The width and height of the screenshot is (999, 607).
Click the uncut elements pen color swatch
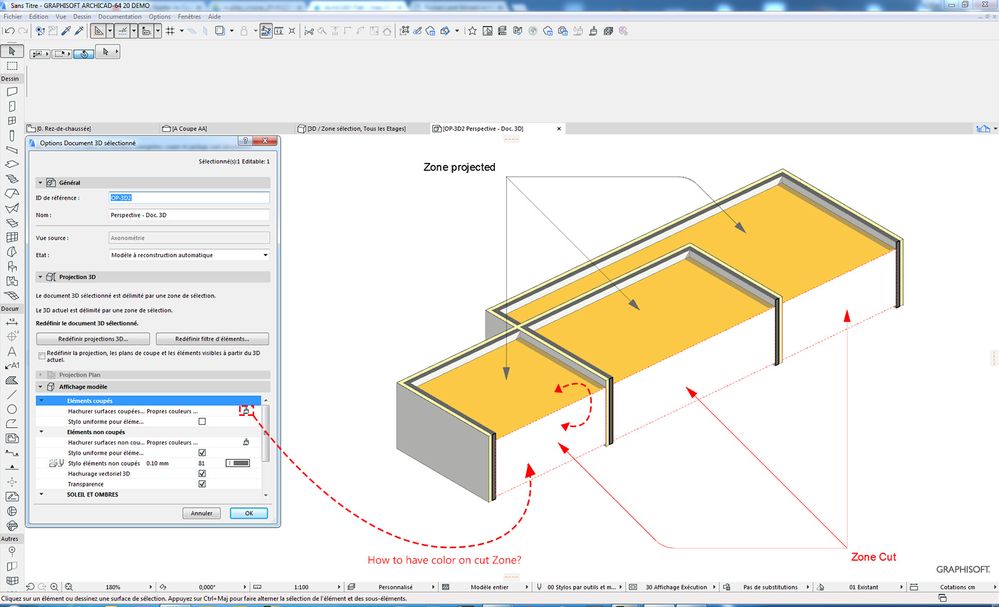[239, 463]
